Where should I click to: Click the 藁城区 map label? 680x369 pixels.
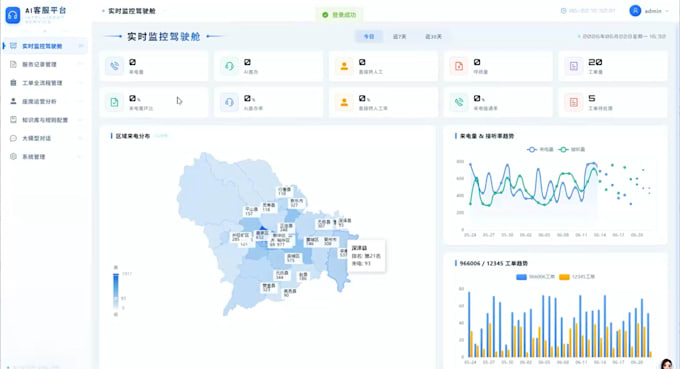312,242
